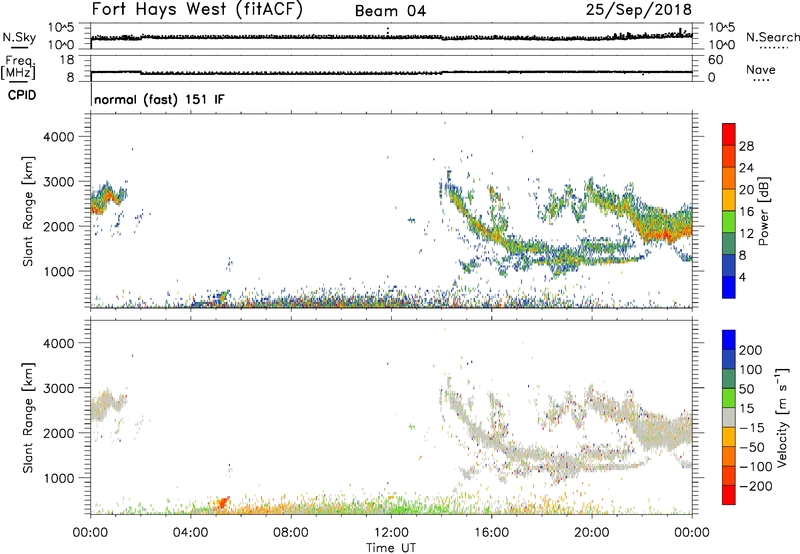Screen dimensions: 800x554
Task: Click the "08:00" time tick label
Action: click(x=291, y=533)
